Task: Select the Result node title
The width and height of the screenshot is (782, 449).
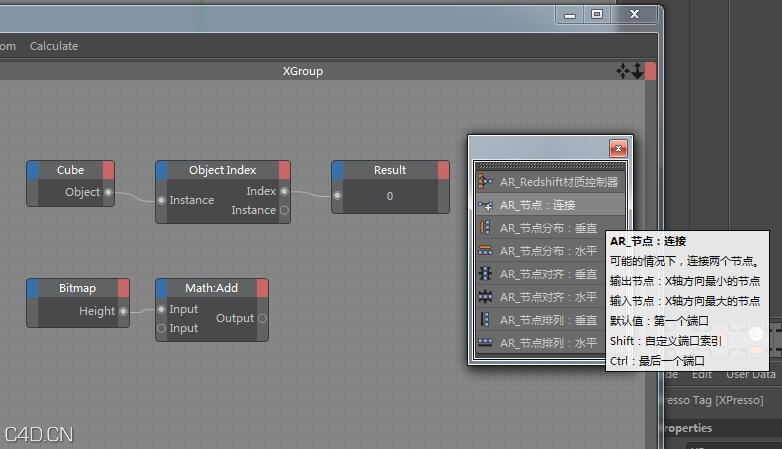Action: pos(390,170)
